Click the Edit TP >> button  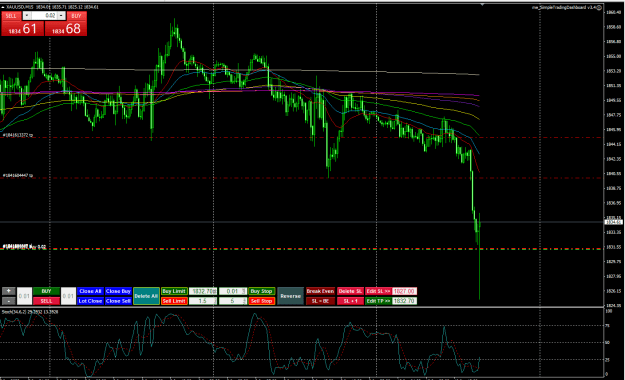(378, 301)
